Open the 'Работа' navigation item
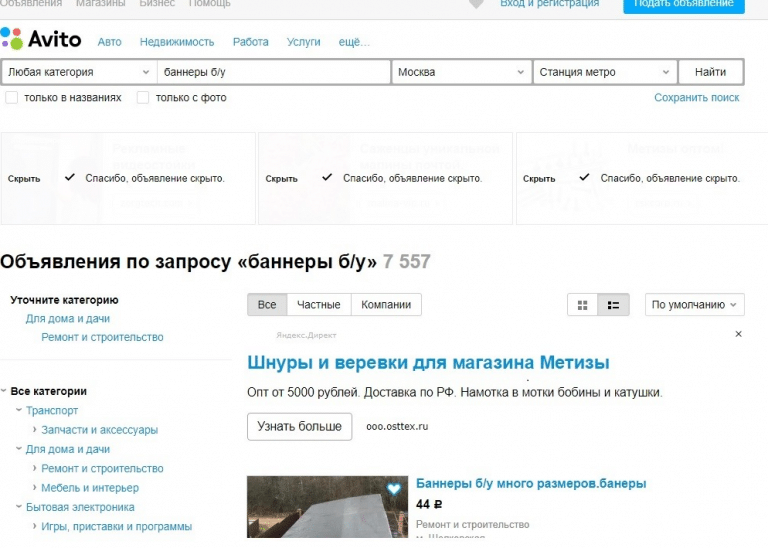The width and height of the screenshot is (768, 548). click(251, 42)
